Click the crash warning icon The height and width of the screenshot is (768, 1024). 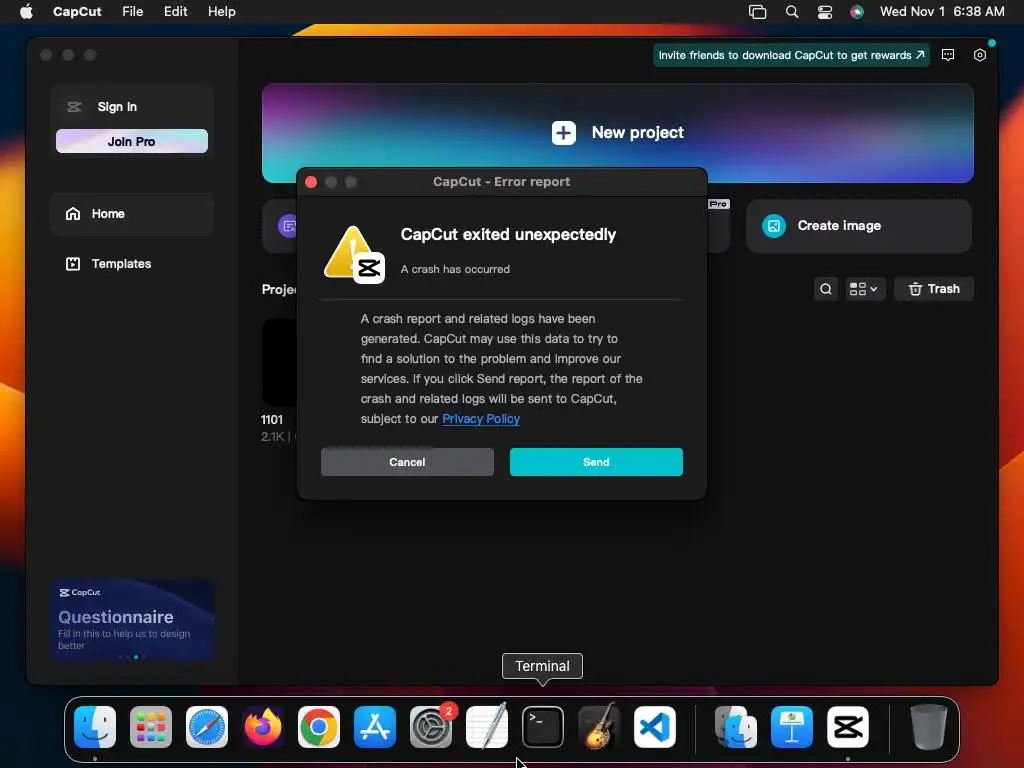[x=354, y=254]
